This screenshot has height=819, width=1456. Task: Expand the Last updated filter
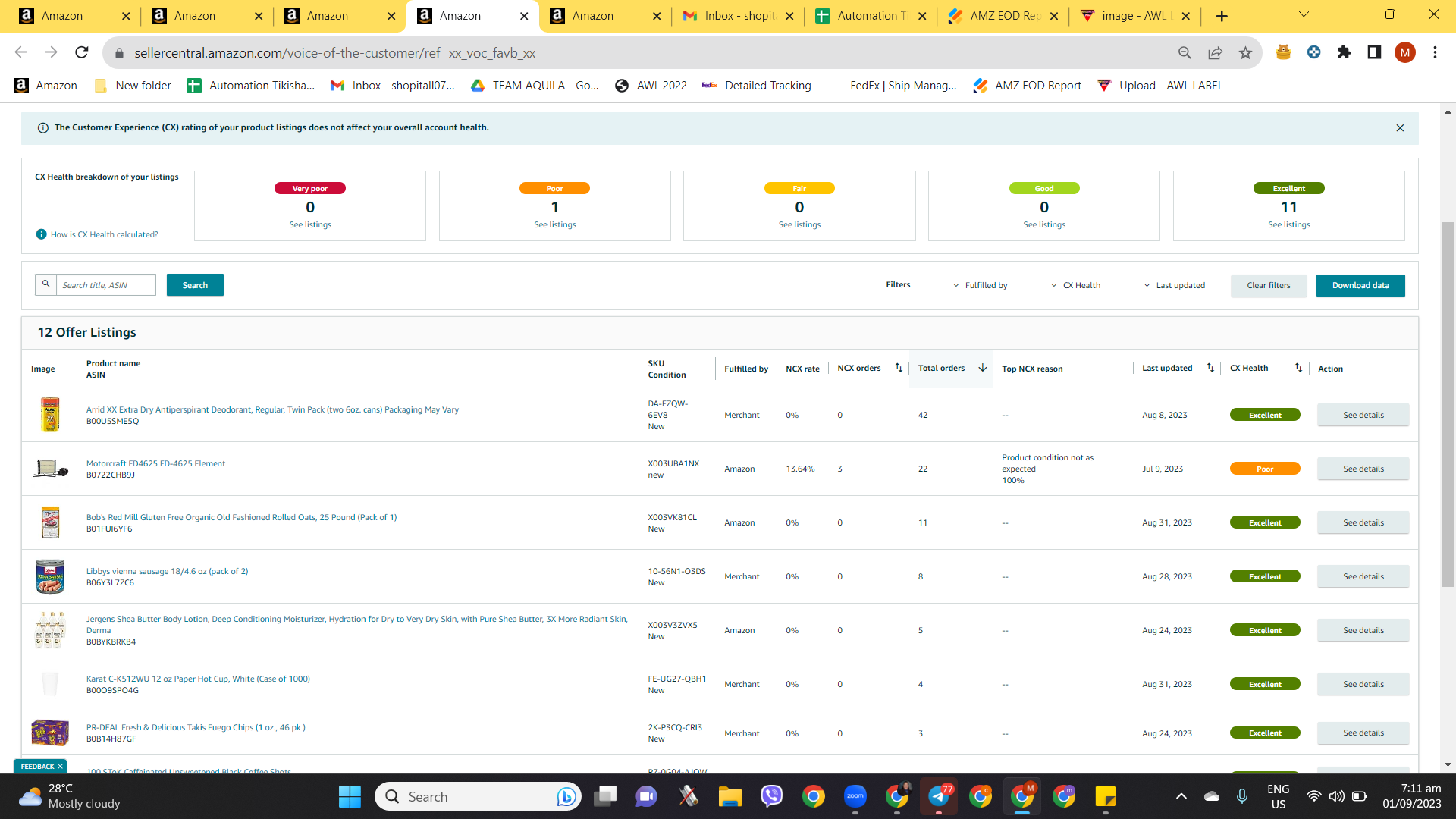1174,285
